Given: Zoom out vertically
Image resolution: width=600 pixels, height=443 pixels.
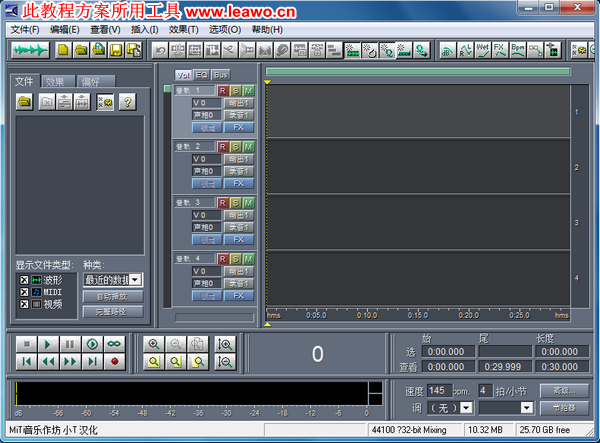Looking at the screenshot, I should [225, 362].
